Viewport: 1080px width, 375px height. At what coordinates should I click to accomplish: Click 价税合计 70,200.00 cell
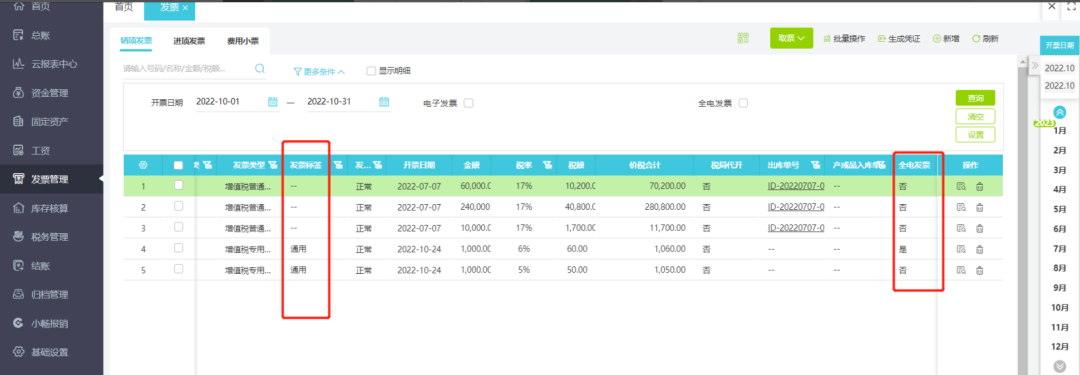[x=667, y=186]
